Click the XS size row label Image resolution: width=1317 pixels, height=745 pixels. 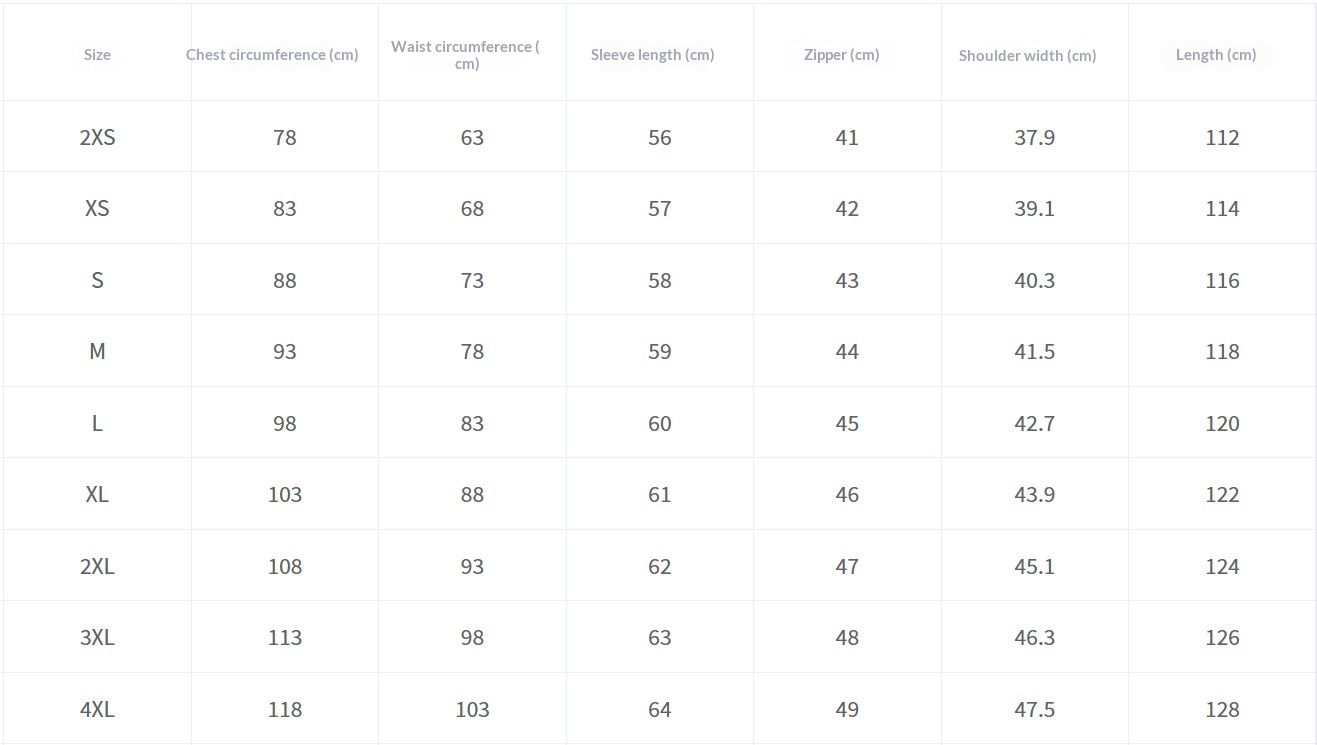97,209
